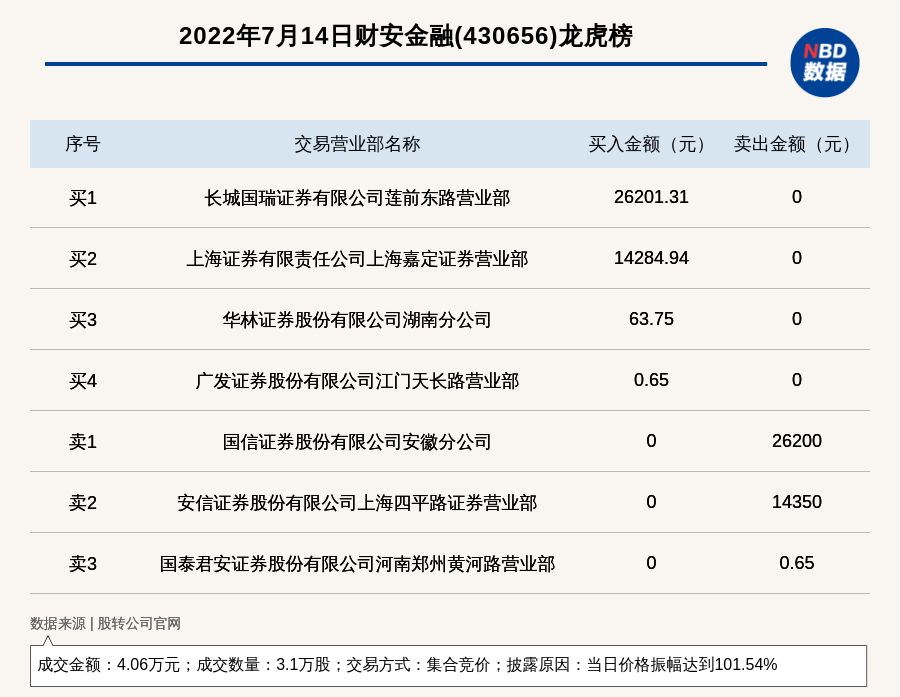The image size is (900, 697).
Task: Click the sell amount 0 in 买3 row
Action: tap(797, 319)
